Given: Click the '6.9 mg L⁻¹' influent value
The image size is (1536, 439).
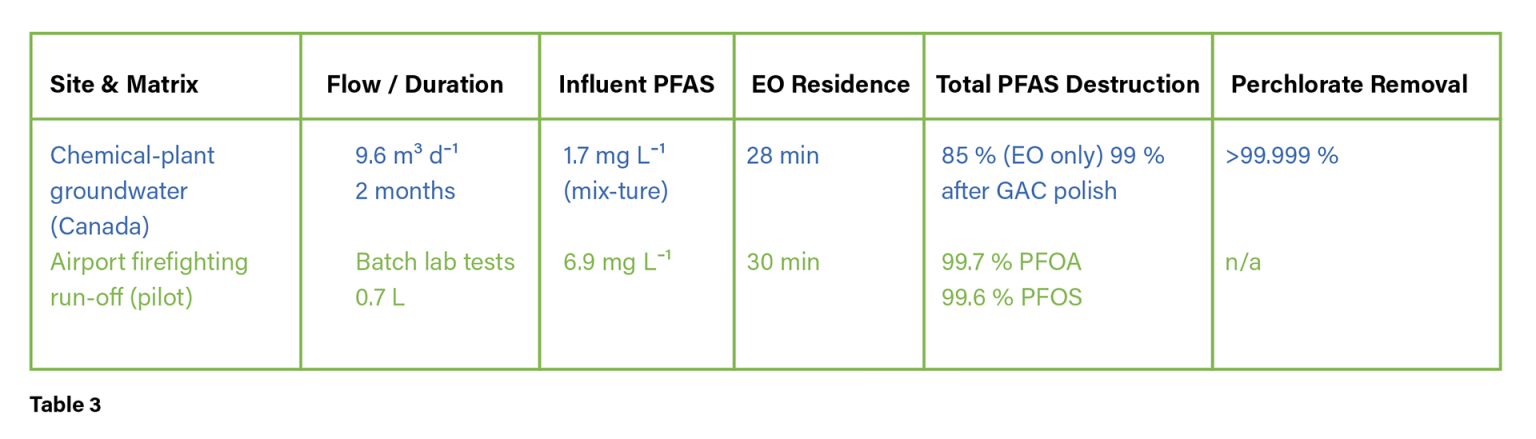Looking at the screenshot, I should click(617, 262).
